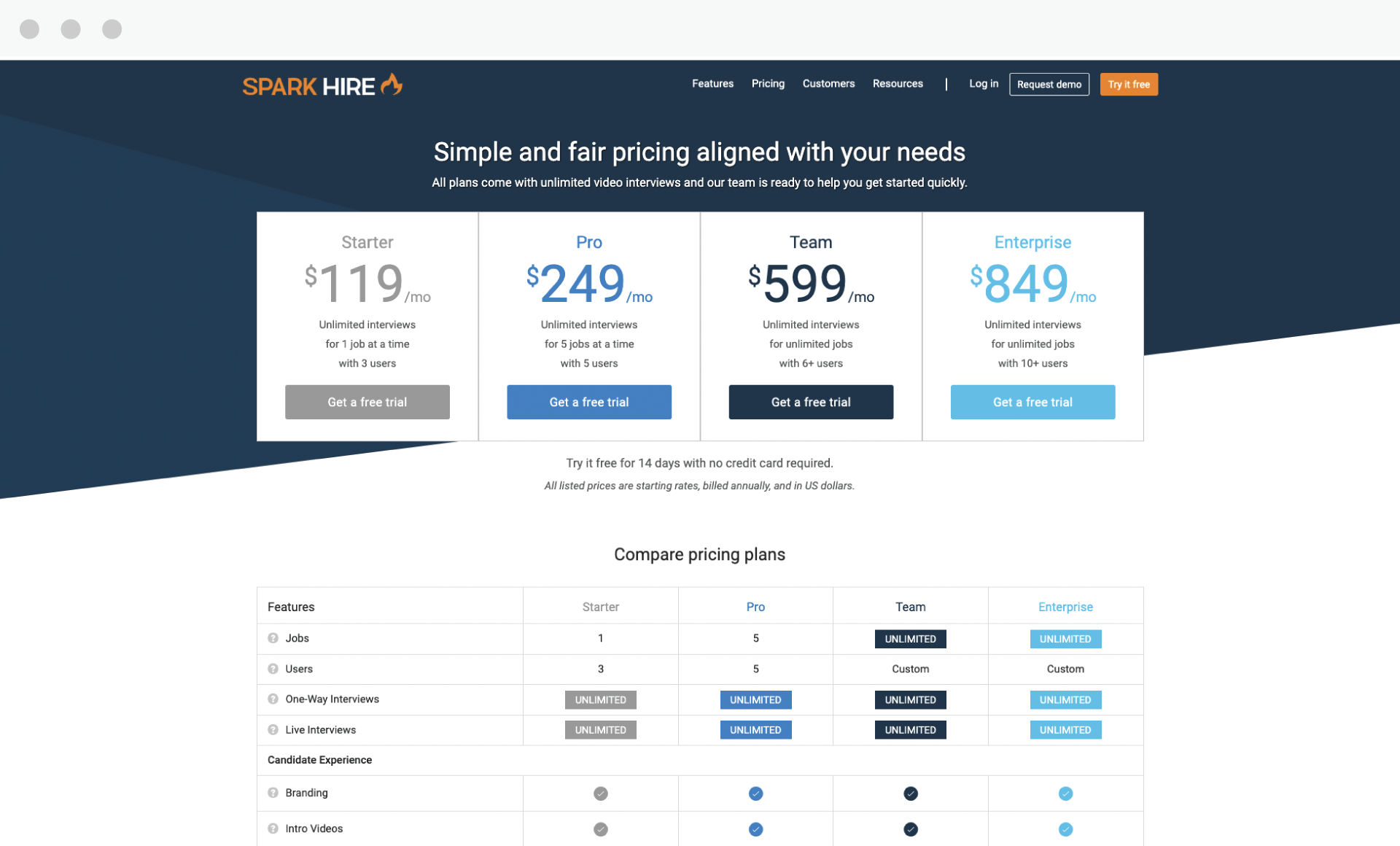Open the Pricing page link

coord(768,84)
